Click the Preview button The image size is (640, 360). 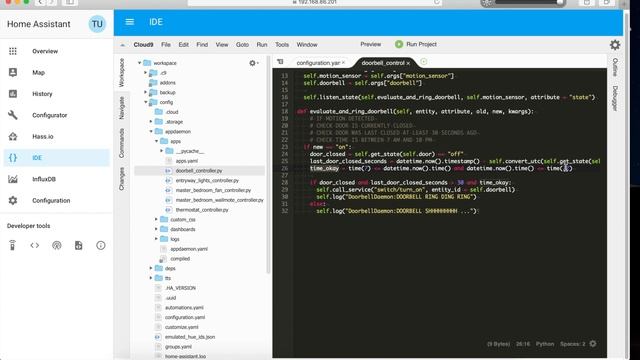(370, 44)
